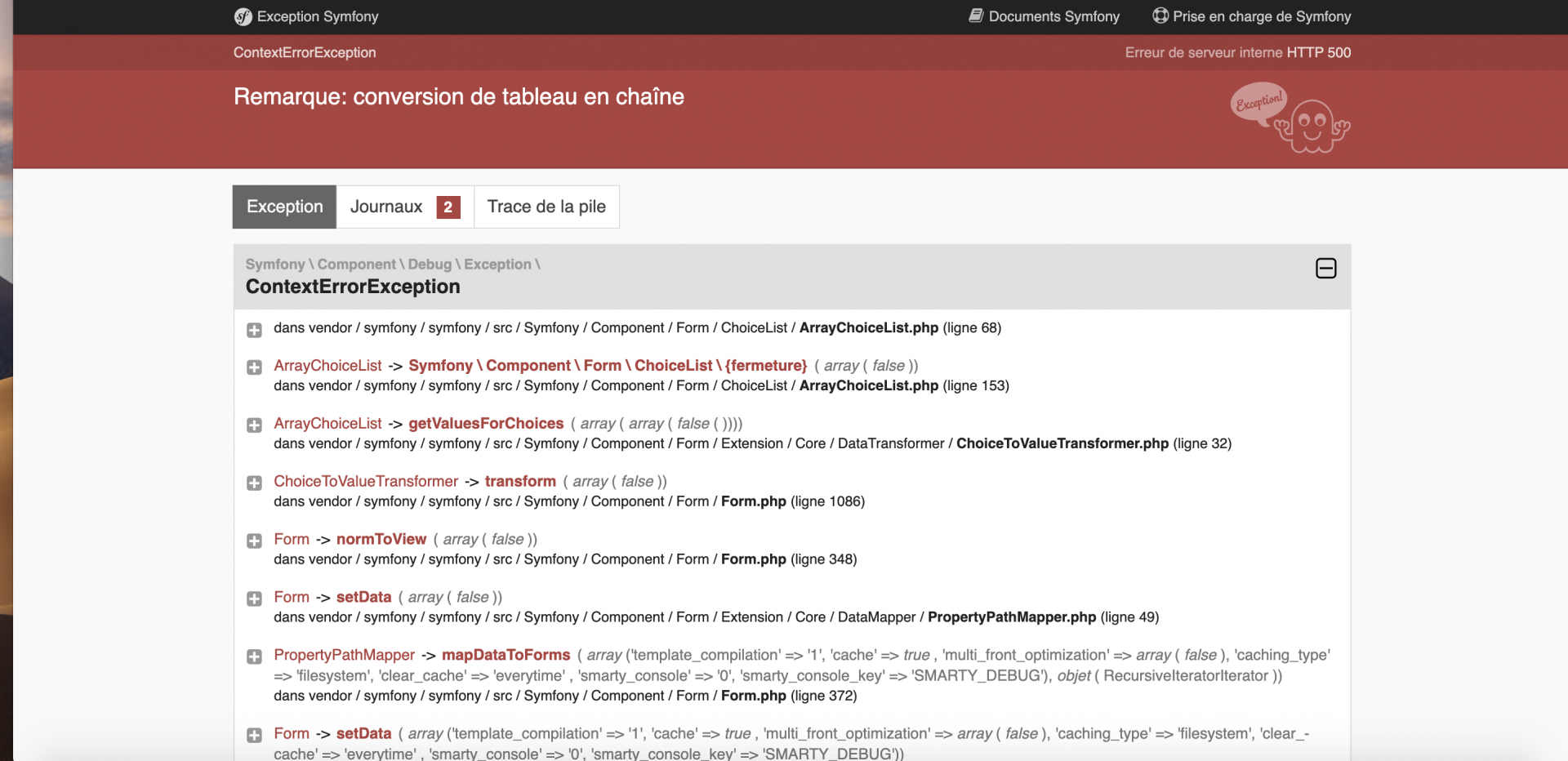The image size is (1568, 761).
Task: Select the Exception tab
Action: pos(285,207)
